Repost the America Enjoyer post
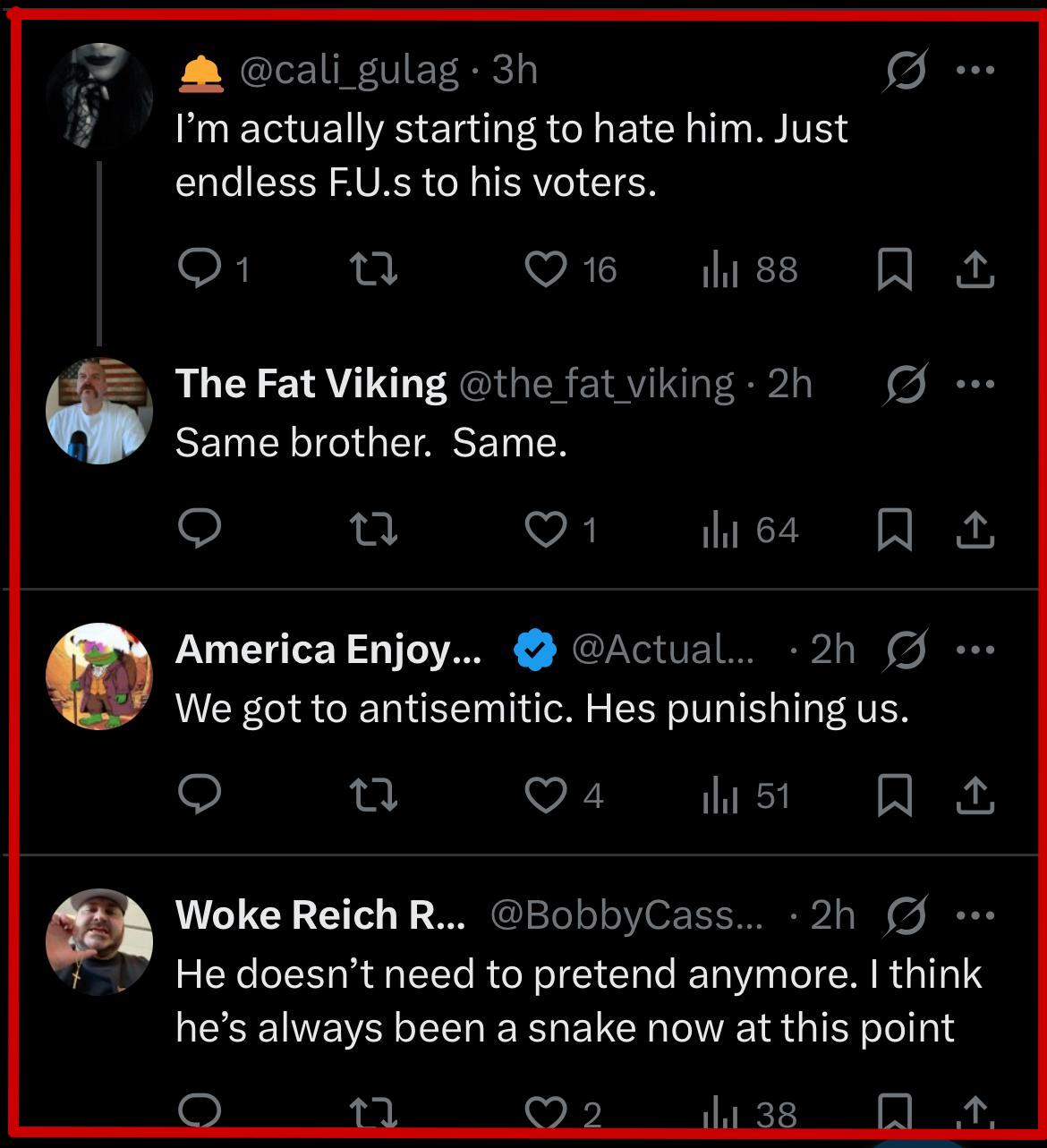This screenshot has height=1148, width=1047. click(372, 795)
